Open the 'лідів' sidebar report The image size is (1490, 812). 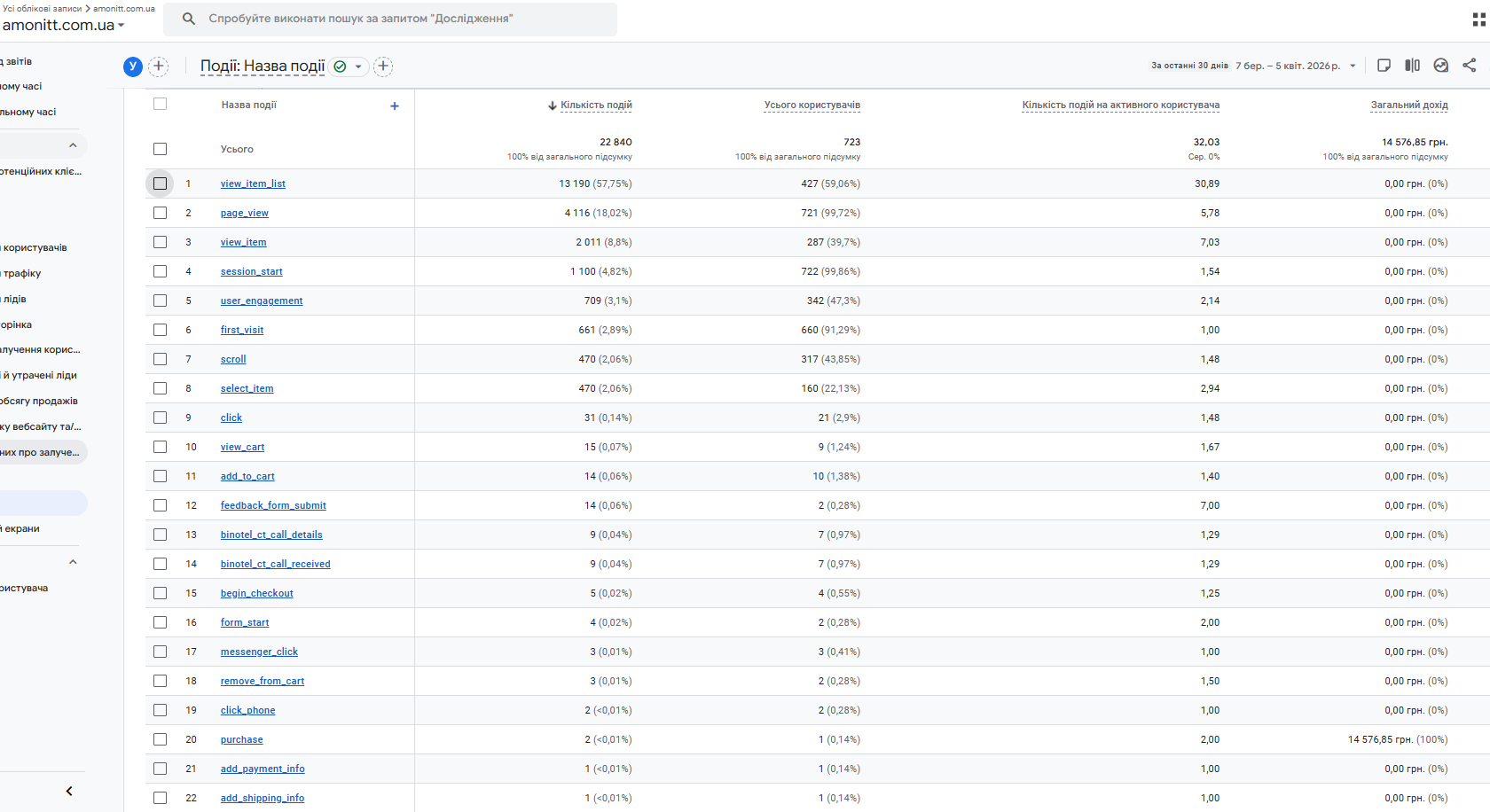(14, 300)
